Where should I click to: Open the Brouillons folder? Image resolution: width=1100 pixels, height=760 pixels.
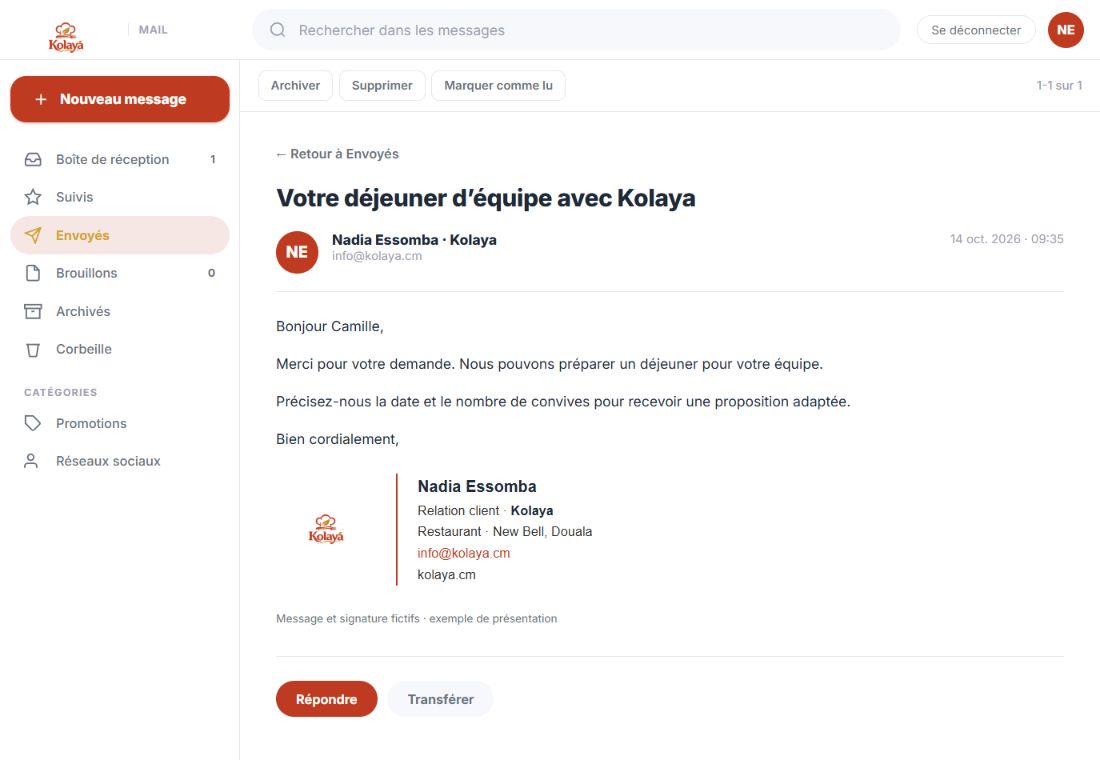click(120, 273)
